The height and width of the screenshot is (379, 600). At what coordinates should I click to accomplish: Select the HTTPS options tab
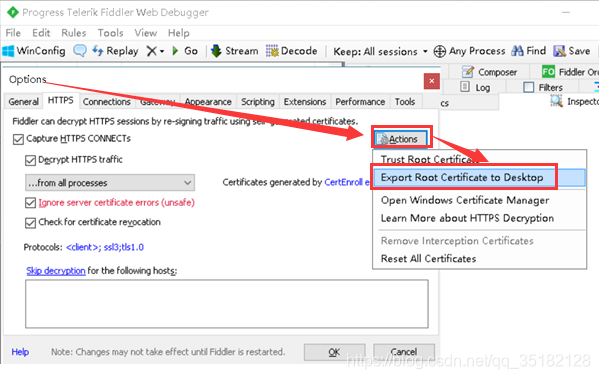tap(60, 101)
